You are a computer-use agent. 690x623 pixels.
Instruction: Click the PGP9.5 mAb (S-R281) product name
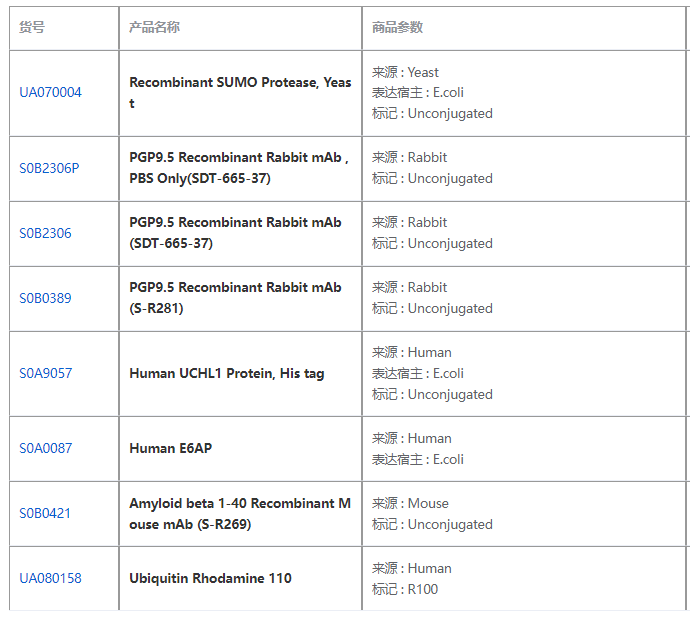click(235, 298)
